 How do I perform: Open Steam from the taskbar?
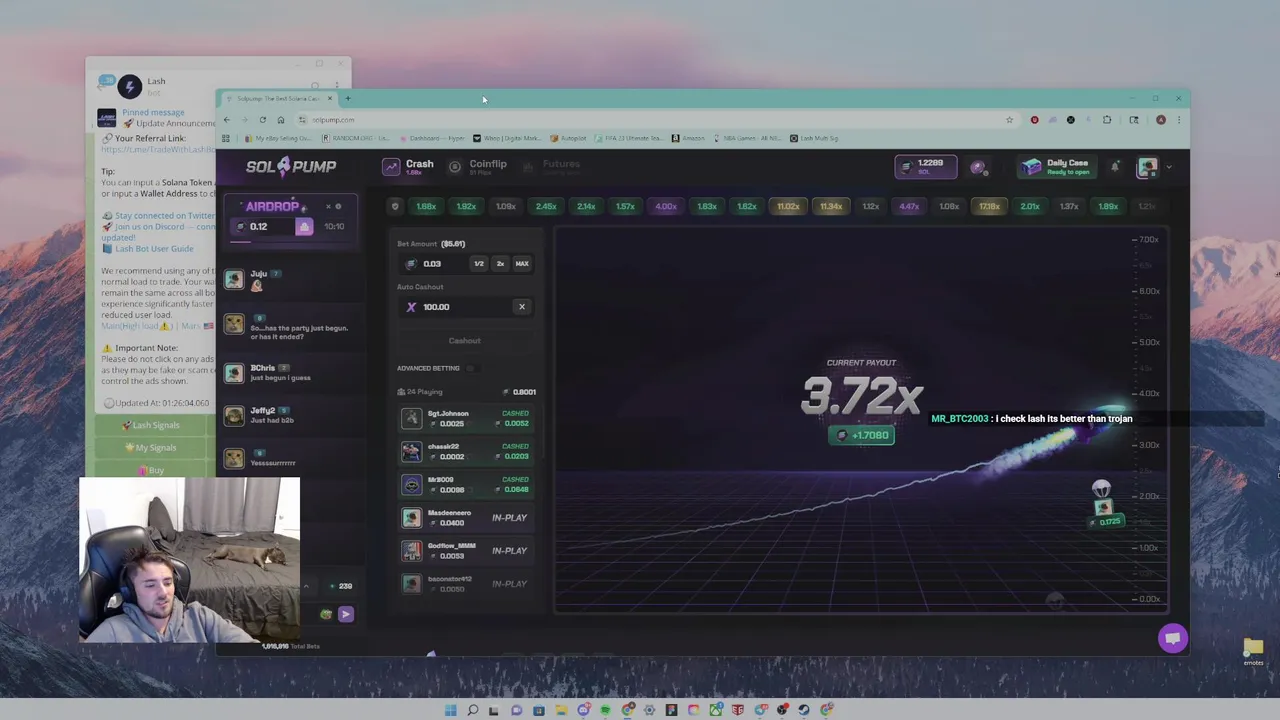(805, 710)
